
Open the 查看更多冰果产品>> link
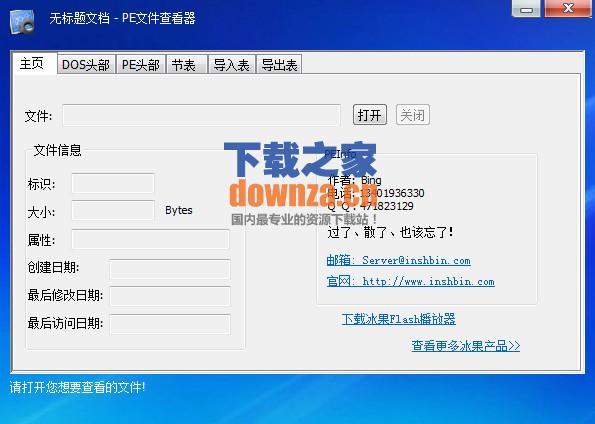(466, 345)
